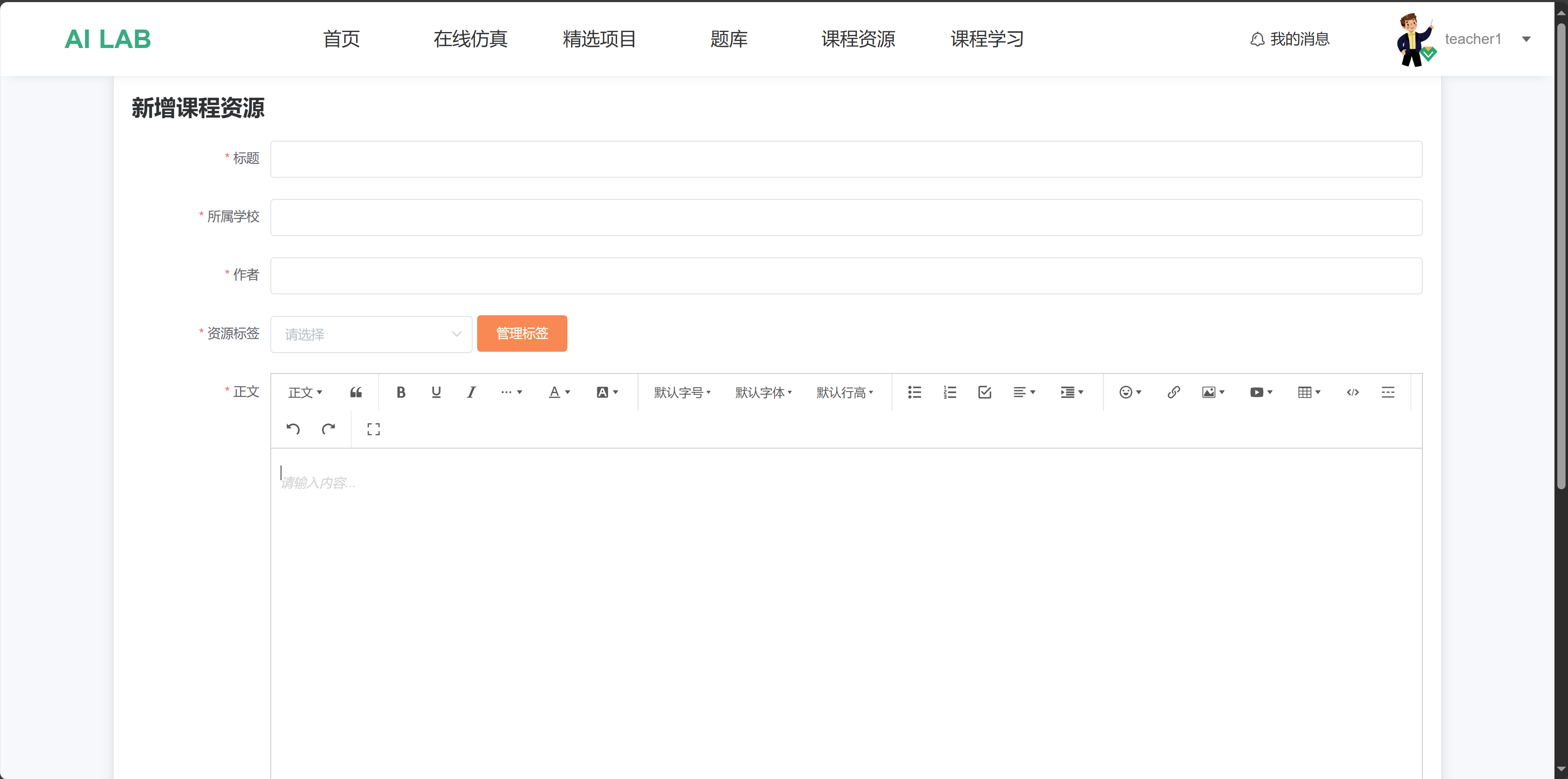Toggle editor fullscreen mode
The width and height of the screenshot is (1568, 779).
tap(374, 429)
